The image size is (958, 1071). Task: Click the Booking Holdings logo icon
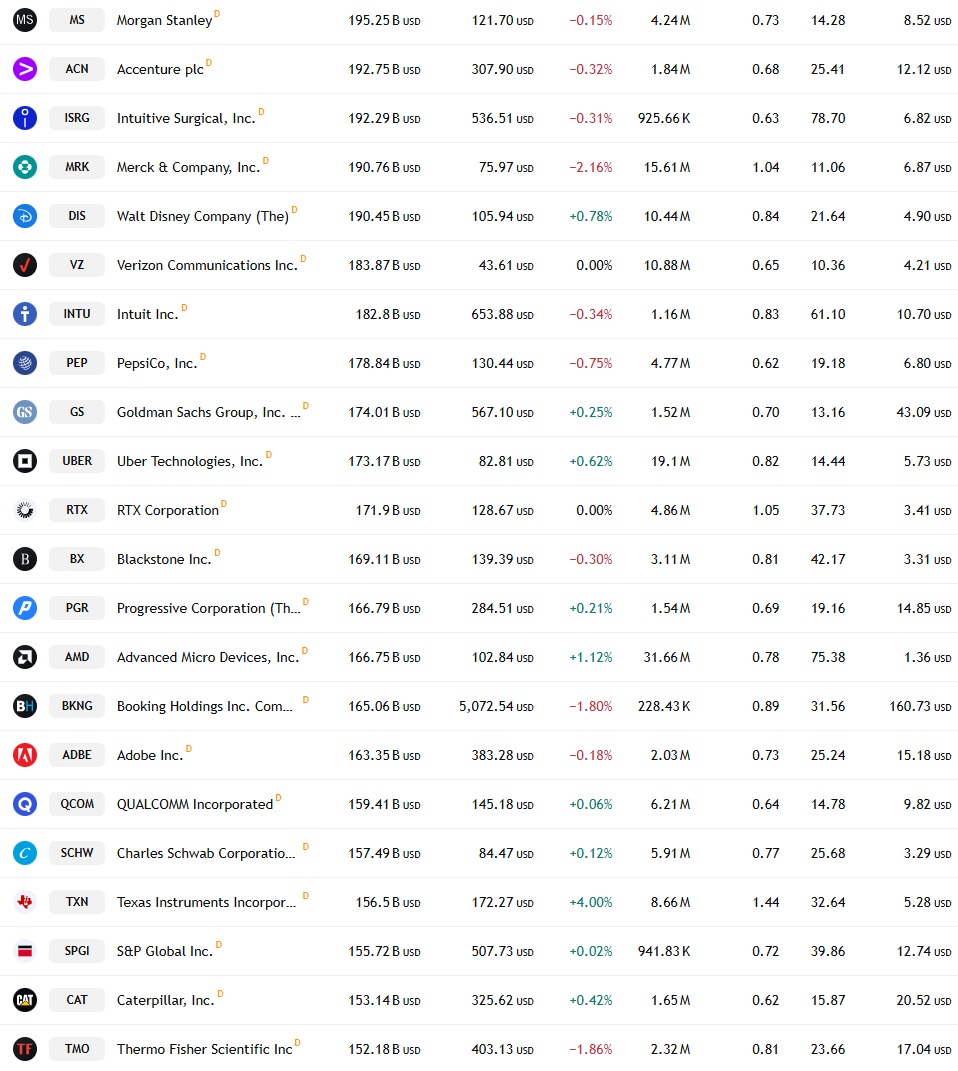click(x=25, y=706)
